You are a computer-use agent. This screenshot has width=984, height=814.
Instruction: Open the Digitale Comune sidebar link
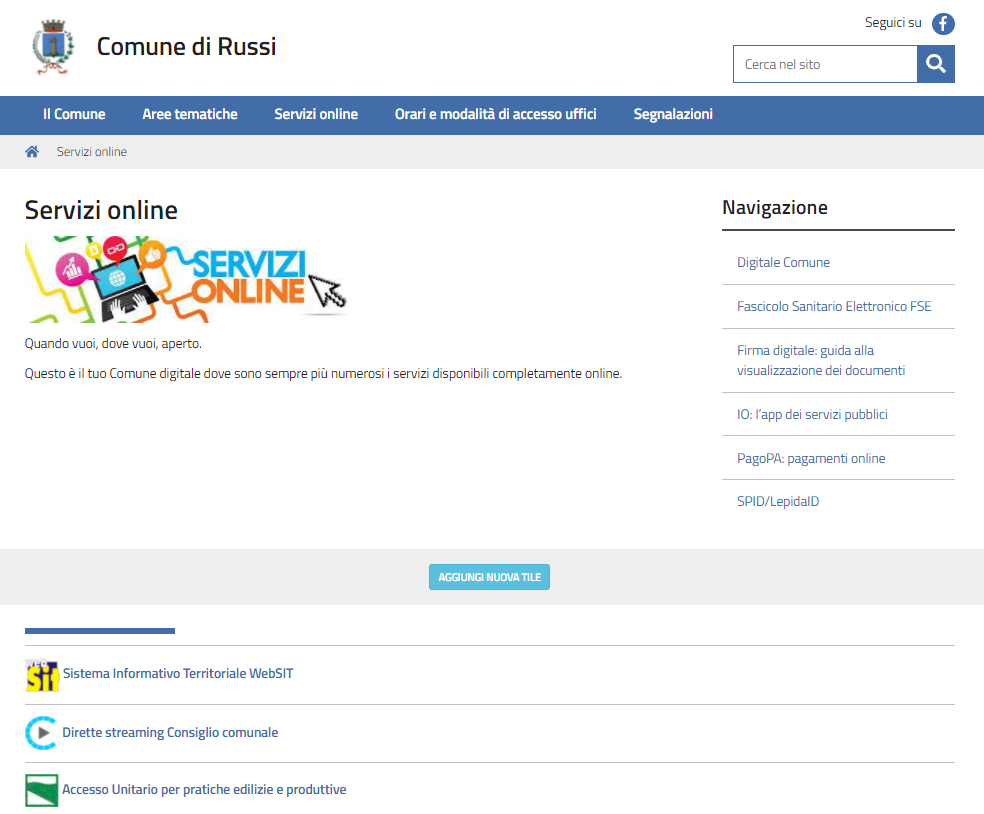pyautogui.click(x=783, y=263)
